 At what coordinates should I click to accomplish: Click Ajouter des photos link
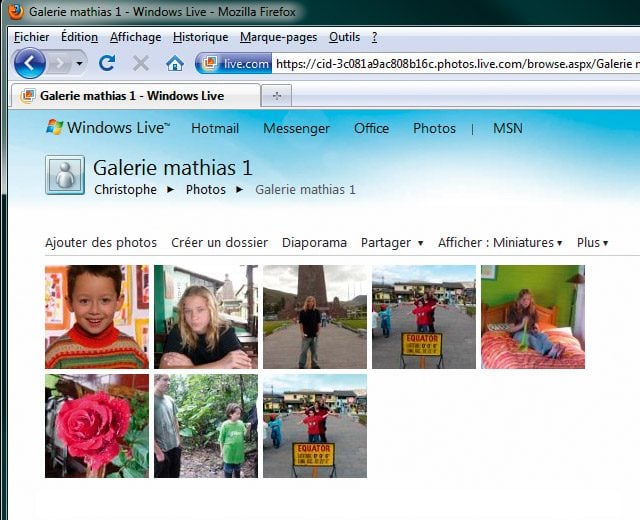tap(101, 243)
